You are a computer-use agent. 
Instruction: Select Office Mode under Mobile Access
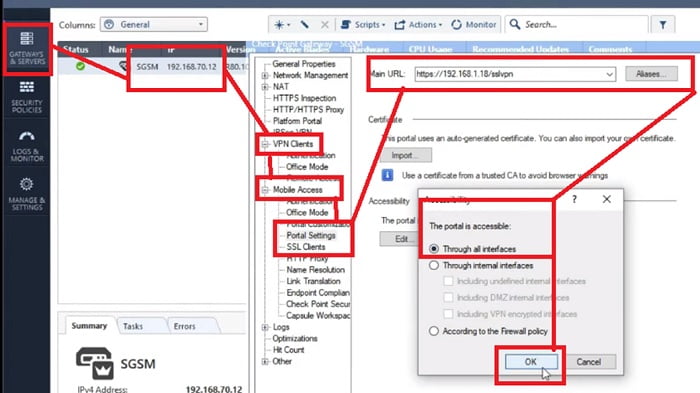pos(307,213)
